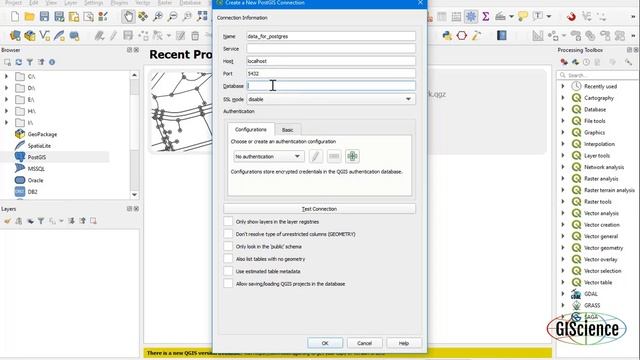The image size is (640, 360).
Task: Enable Also list tables with no geometry
Action: pyautogui.click(x=228, y=259)
